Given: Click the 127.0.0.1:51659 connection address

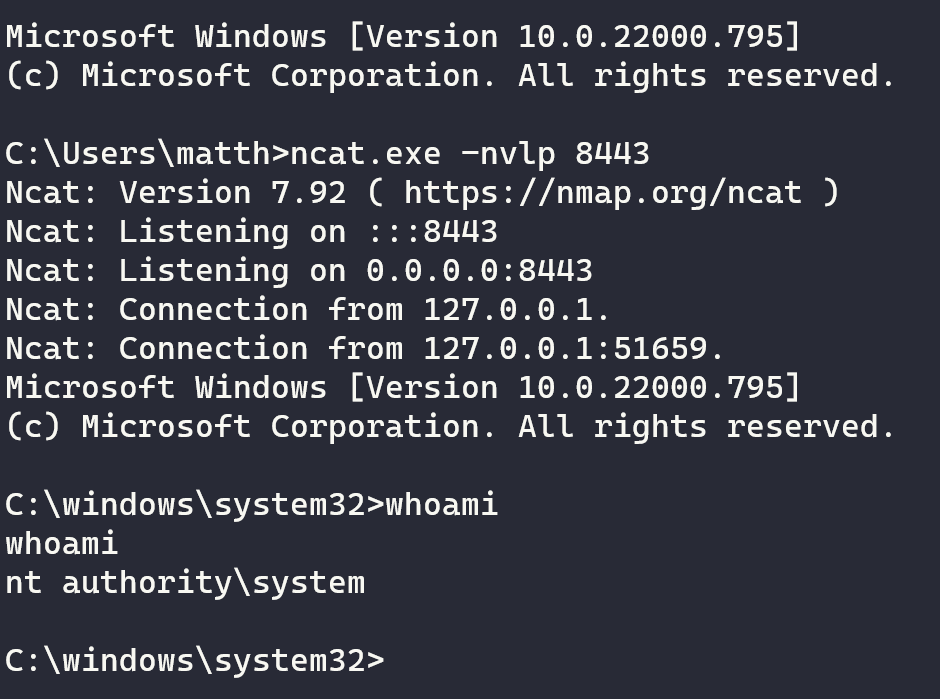Looking at the screenshot, I should pyautogui.click(x=573, y=348).
